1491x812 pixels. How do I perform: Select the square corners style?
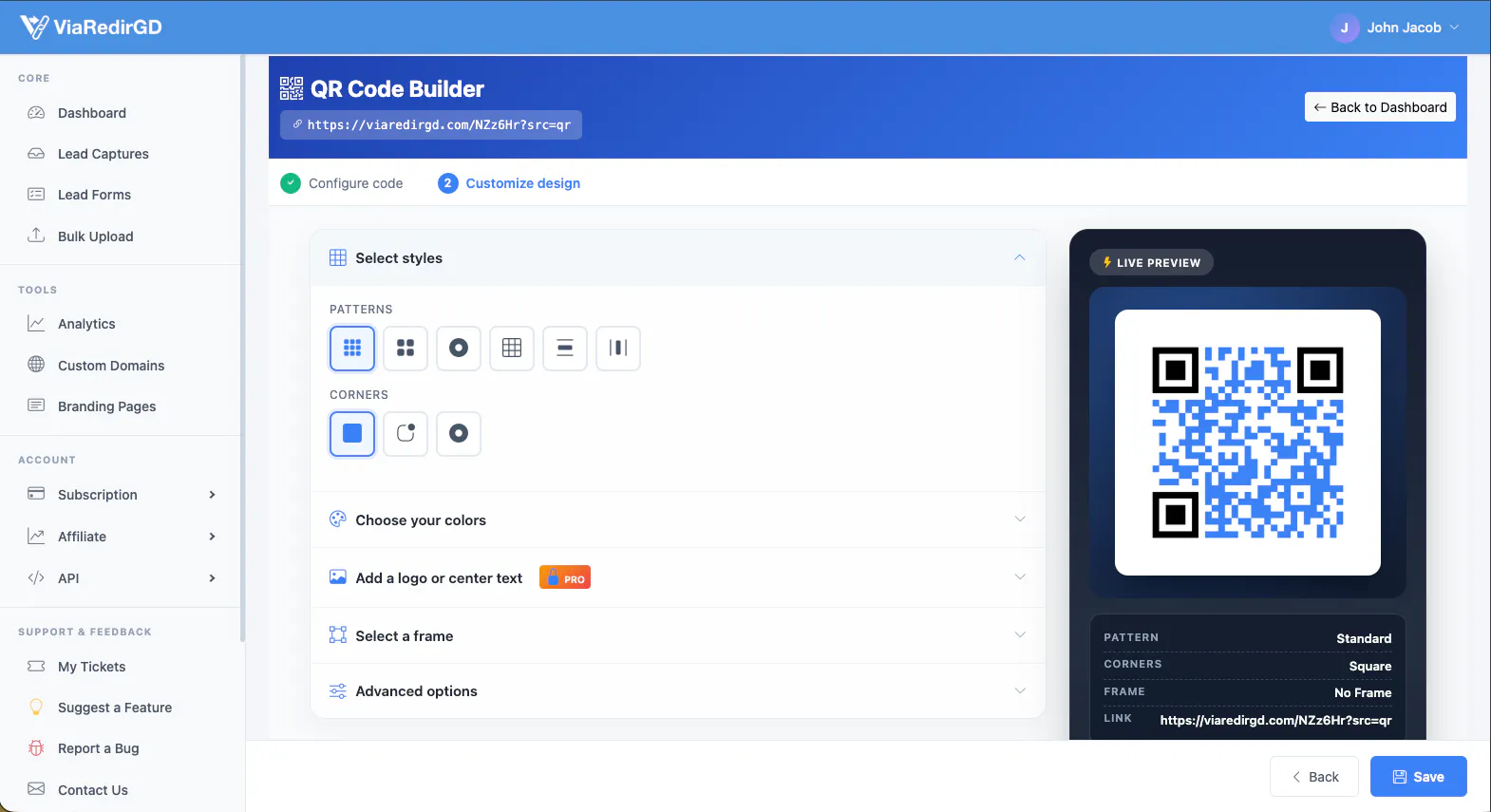tap(352, 433)
